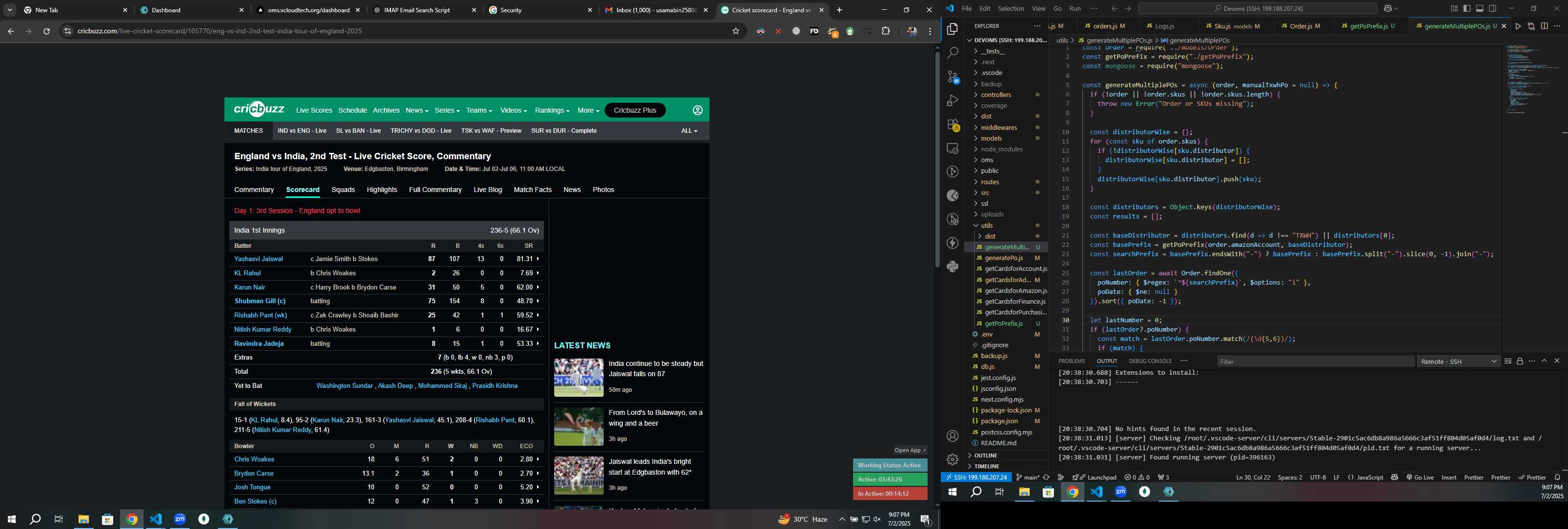This screenshot has width=1568, height=529.
Task: Toggle output auto-scroll lock icon
Action: click(1520, 361)
